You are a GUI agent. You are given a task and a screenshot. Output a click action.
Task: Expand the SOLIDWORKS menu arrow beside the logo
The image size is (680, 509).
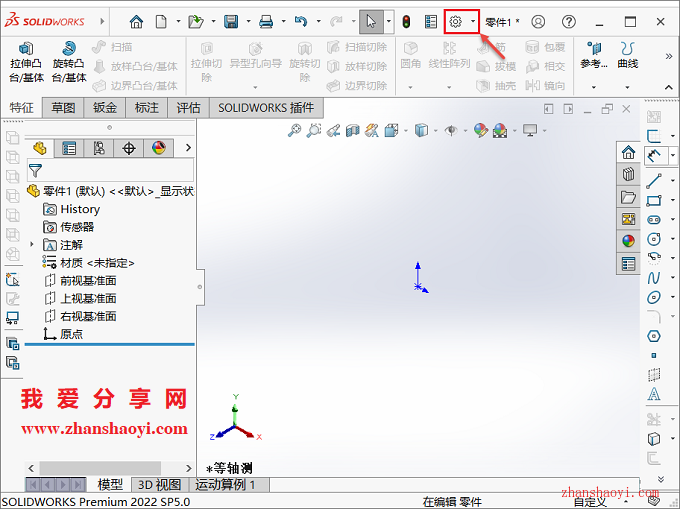point(102,21)
